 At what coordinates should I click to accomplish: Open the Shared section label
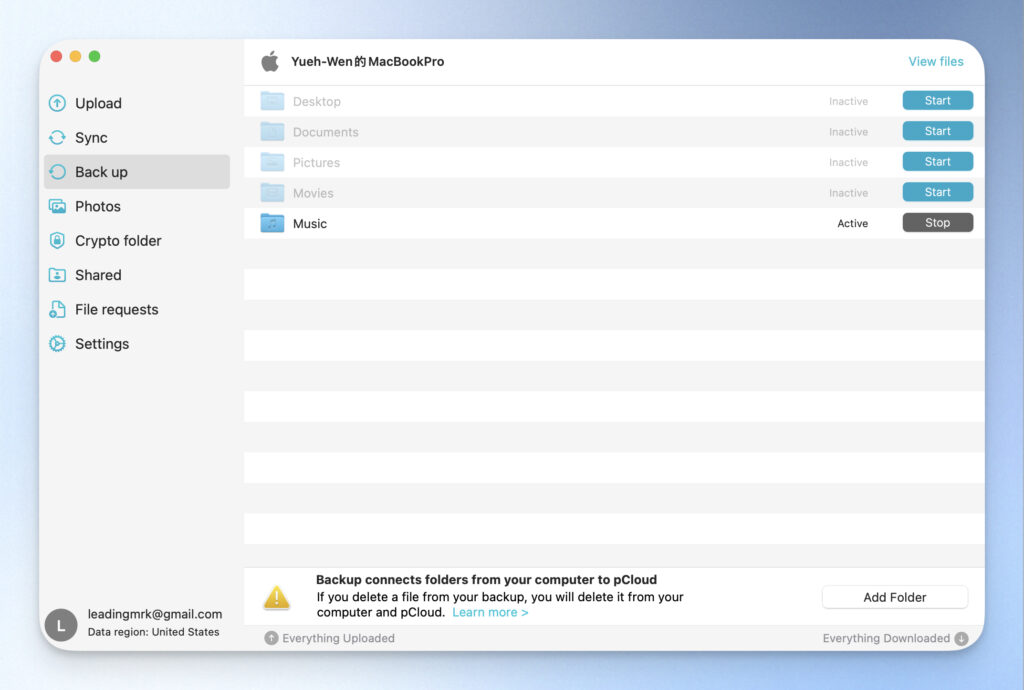(x=98, y=275)
